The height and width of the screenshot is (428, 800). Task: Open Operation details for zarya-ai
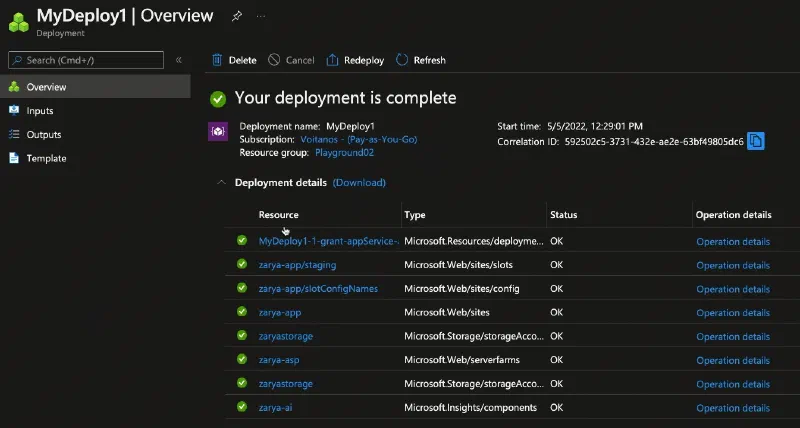(x=733, y=408)
